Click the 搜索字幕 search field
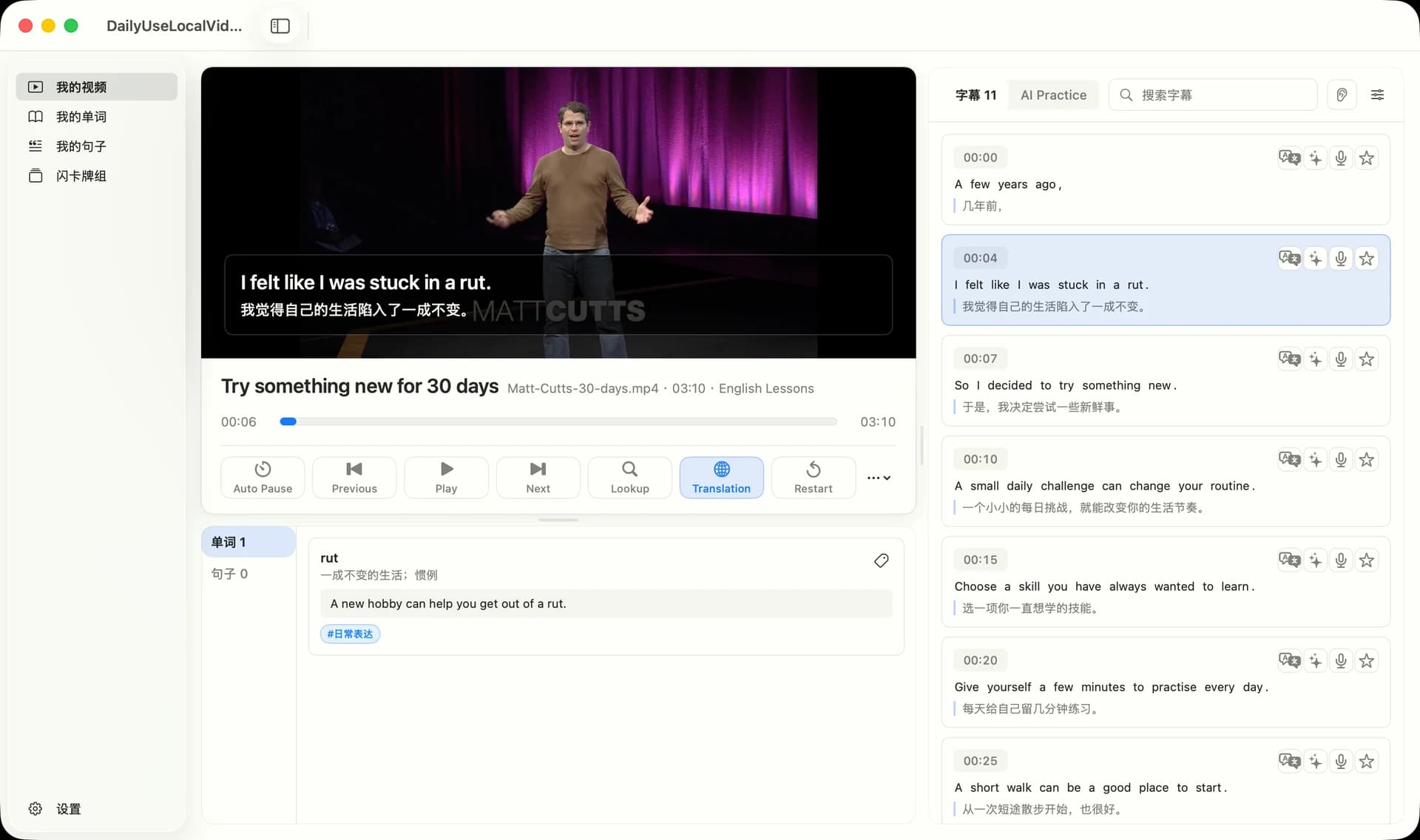The image size is (1420, 840). (1213, 95)
